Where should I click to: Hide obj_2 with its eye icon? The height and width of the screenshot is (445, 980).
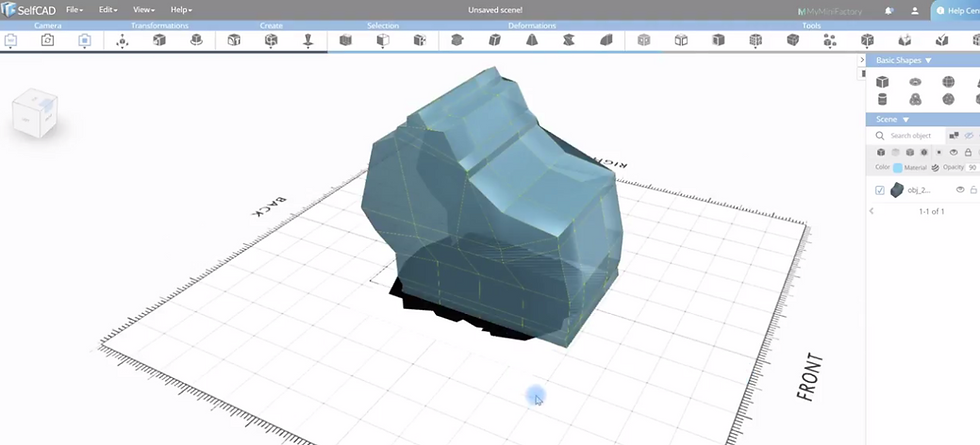961,190
